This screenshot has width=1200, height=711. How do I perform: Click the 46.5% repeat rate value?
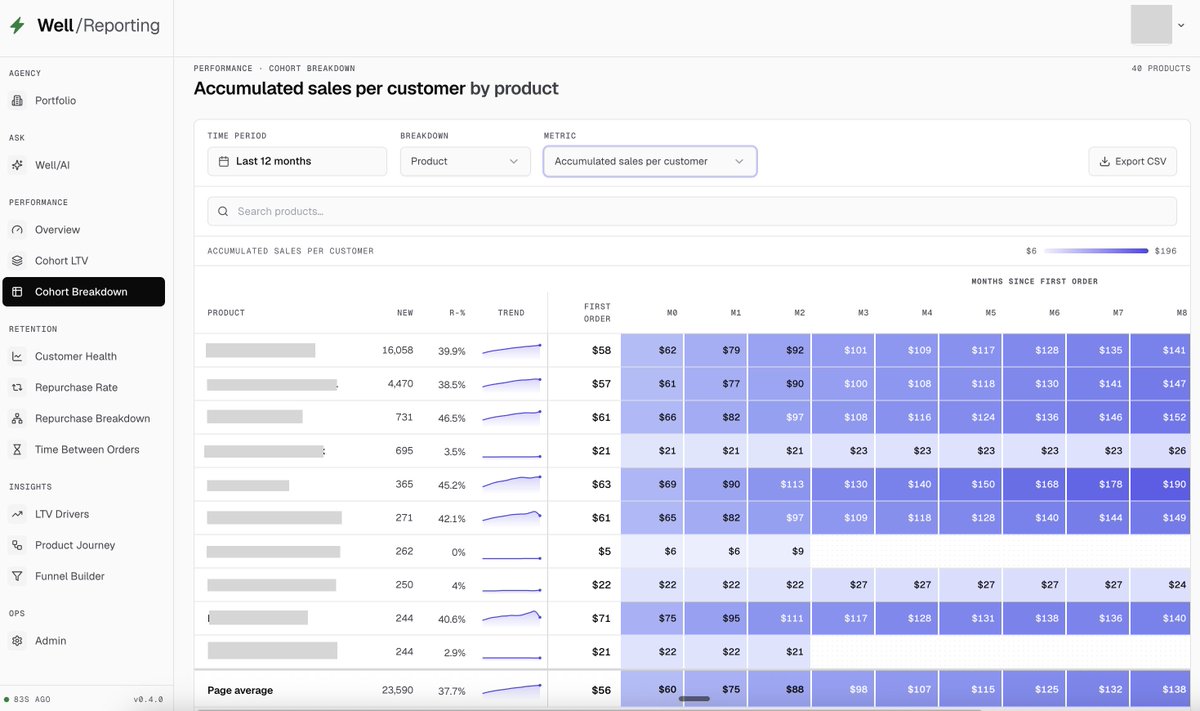click(452, 418)
